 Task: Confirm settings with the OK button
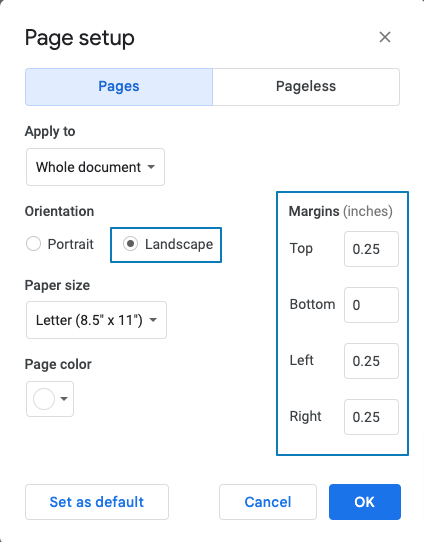tap(365, 502)
